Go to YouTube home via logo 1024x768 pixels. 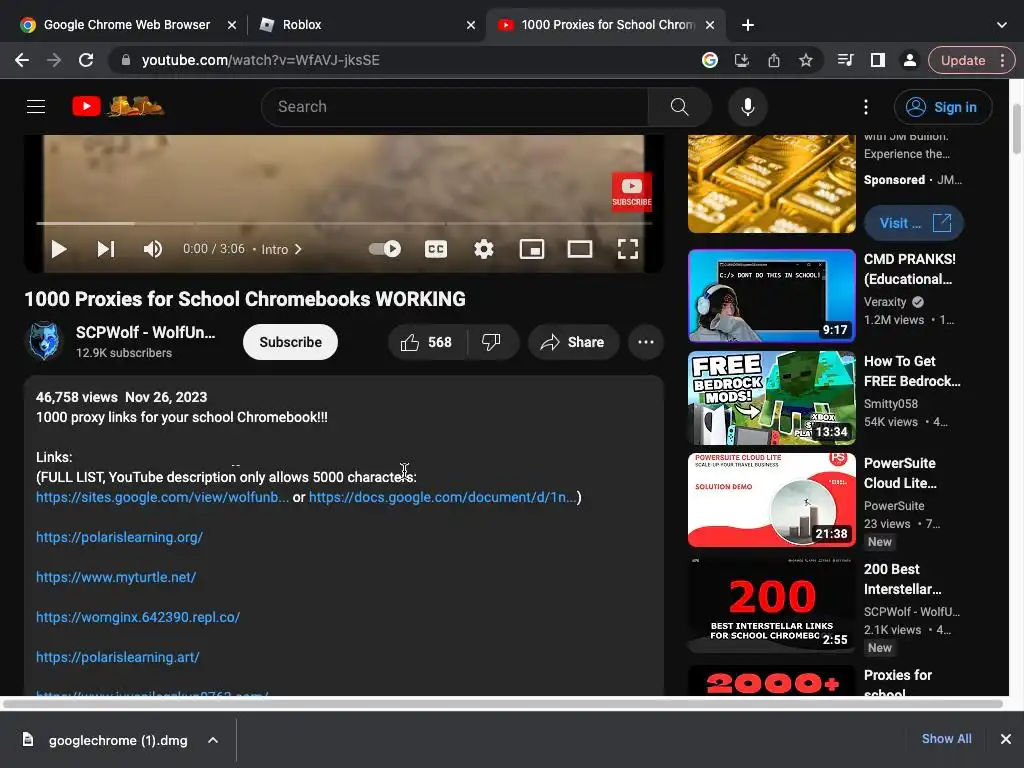click(118, 106)
